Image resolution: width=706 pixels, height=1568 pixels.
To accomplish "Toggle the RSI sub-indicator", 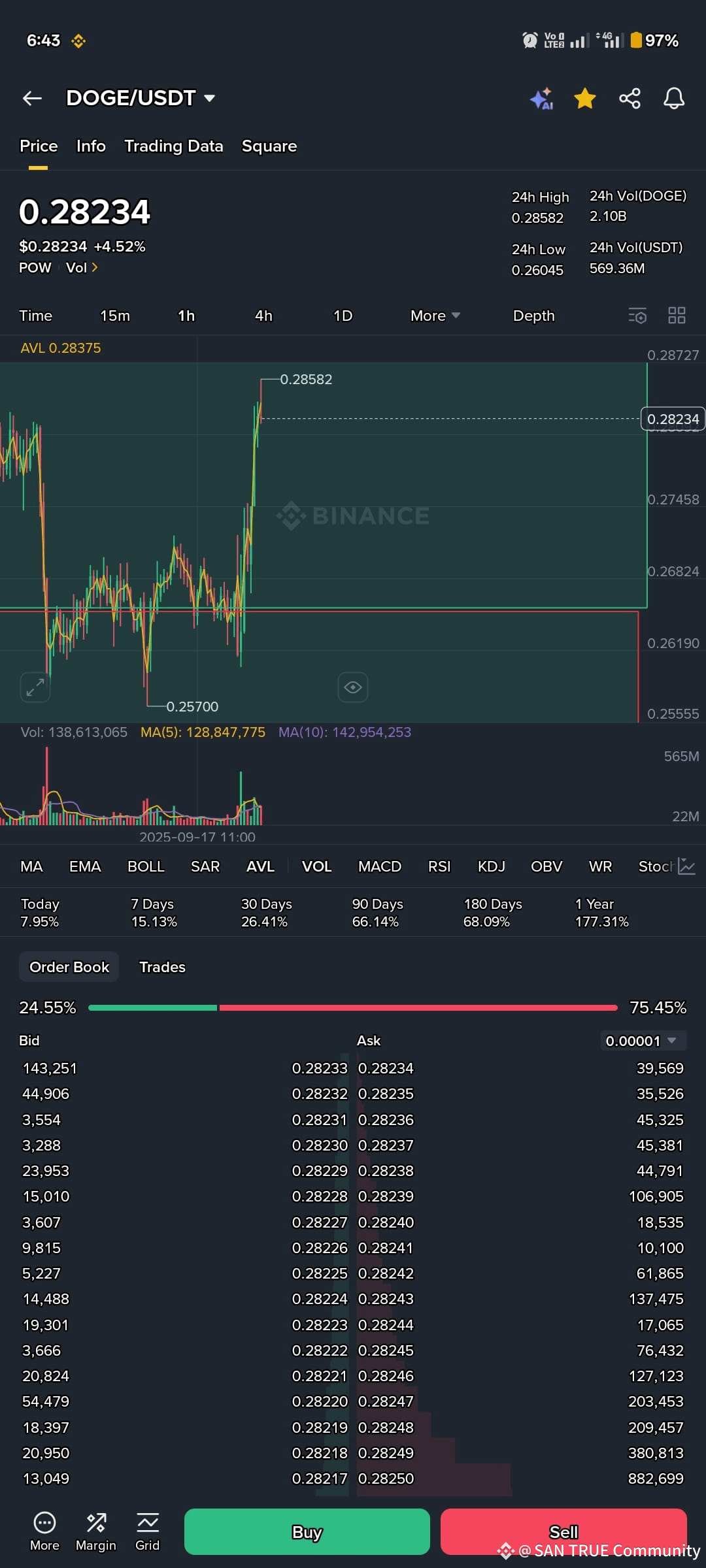I will point(439,866).
